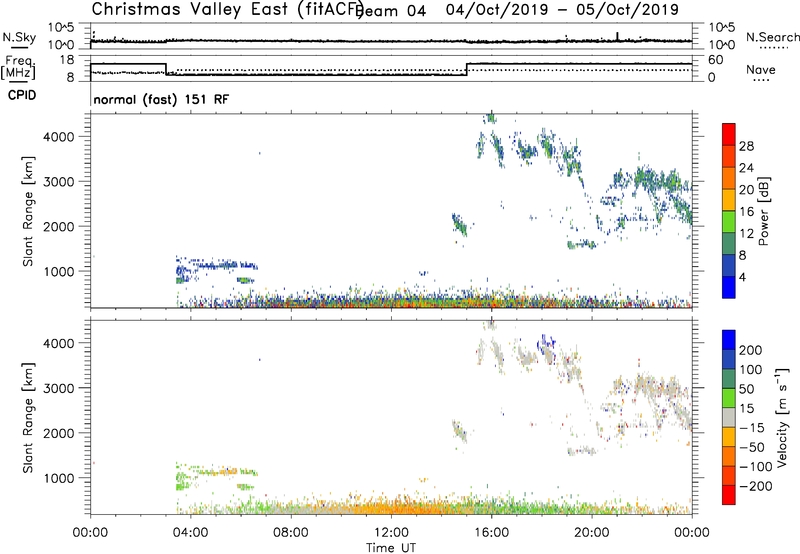Screen dimensions: 800x554
Task: Click the grey Velocity colorbar segment between 15 and -15
Action: 729,417
